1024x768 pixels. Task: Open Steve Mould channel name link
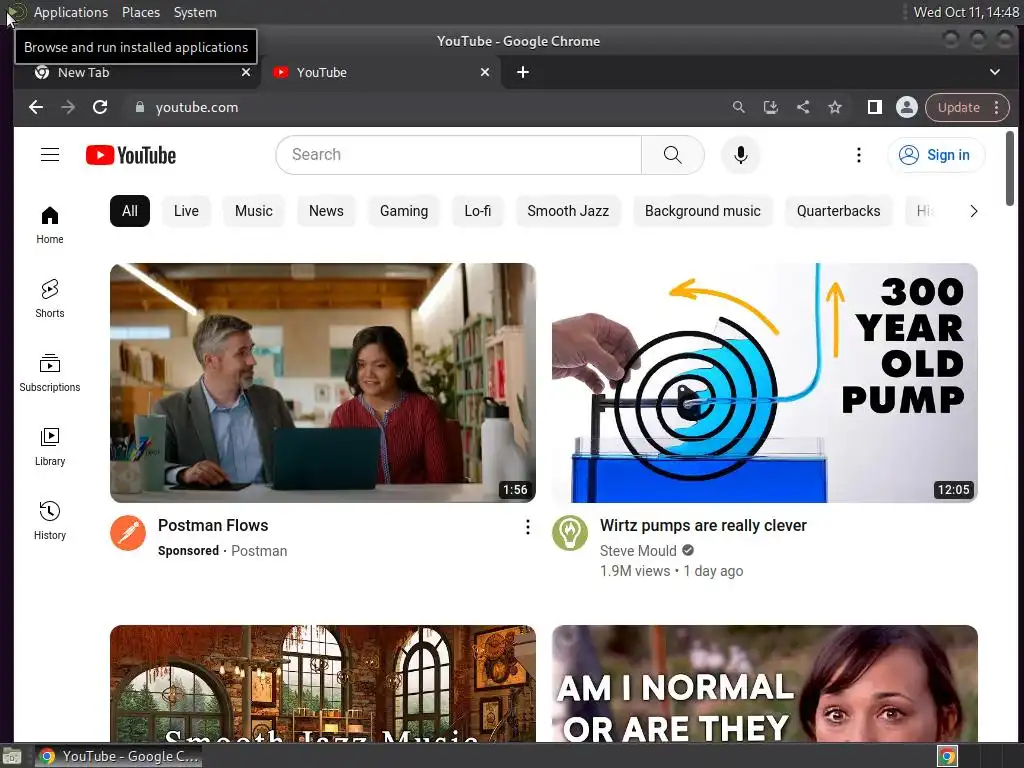[x=638, y=551]
